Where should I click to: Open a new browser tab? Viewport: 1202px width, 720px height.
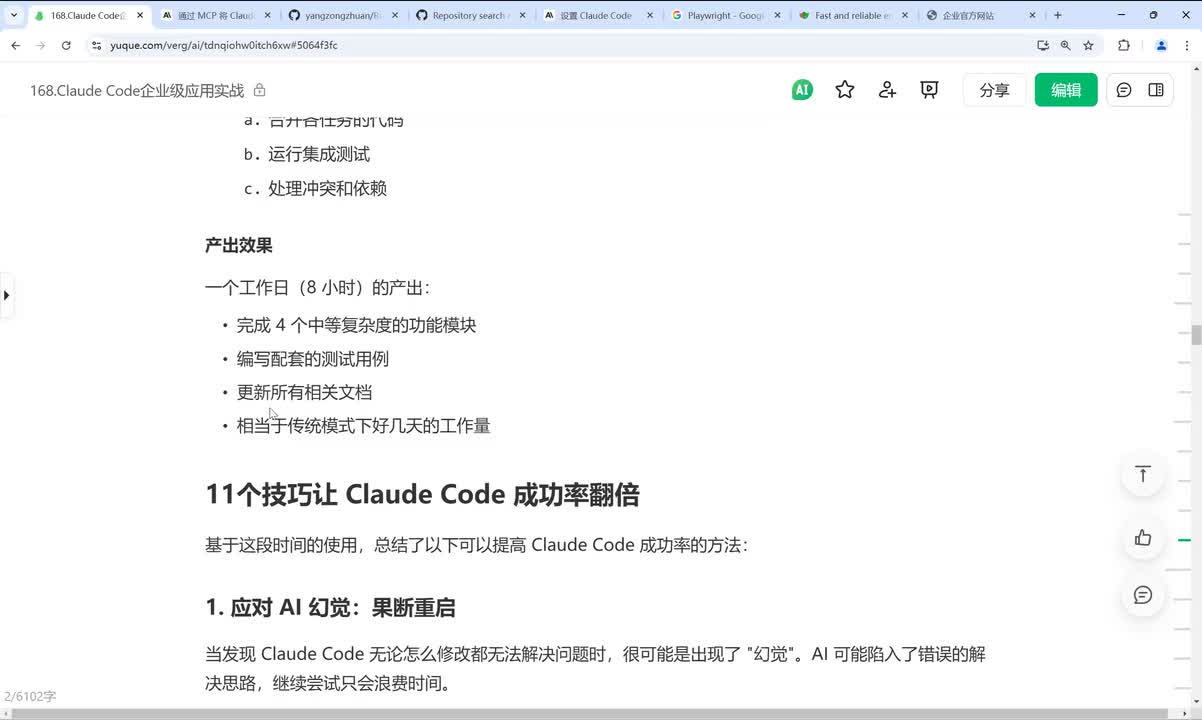[1058, 15]
